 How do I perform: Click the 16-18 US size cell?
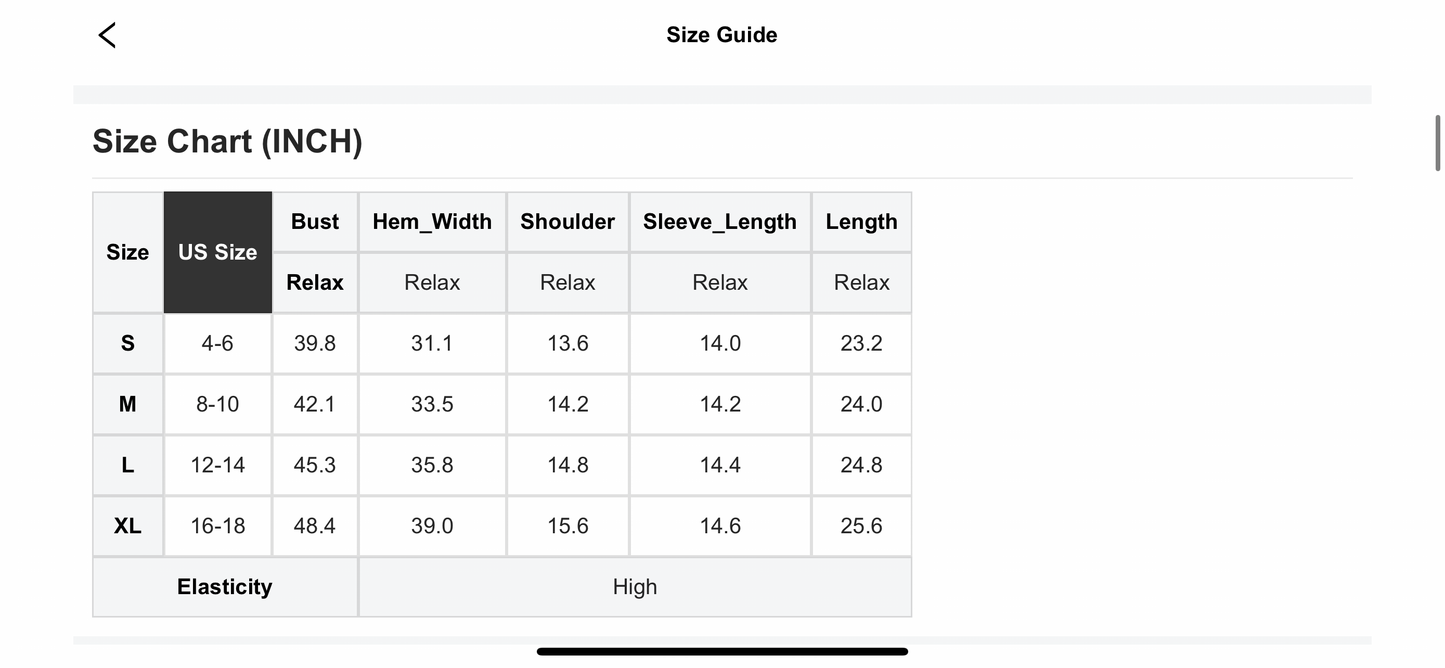pyautogui.click(x=217, y=526)
